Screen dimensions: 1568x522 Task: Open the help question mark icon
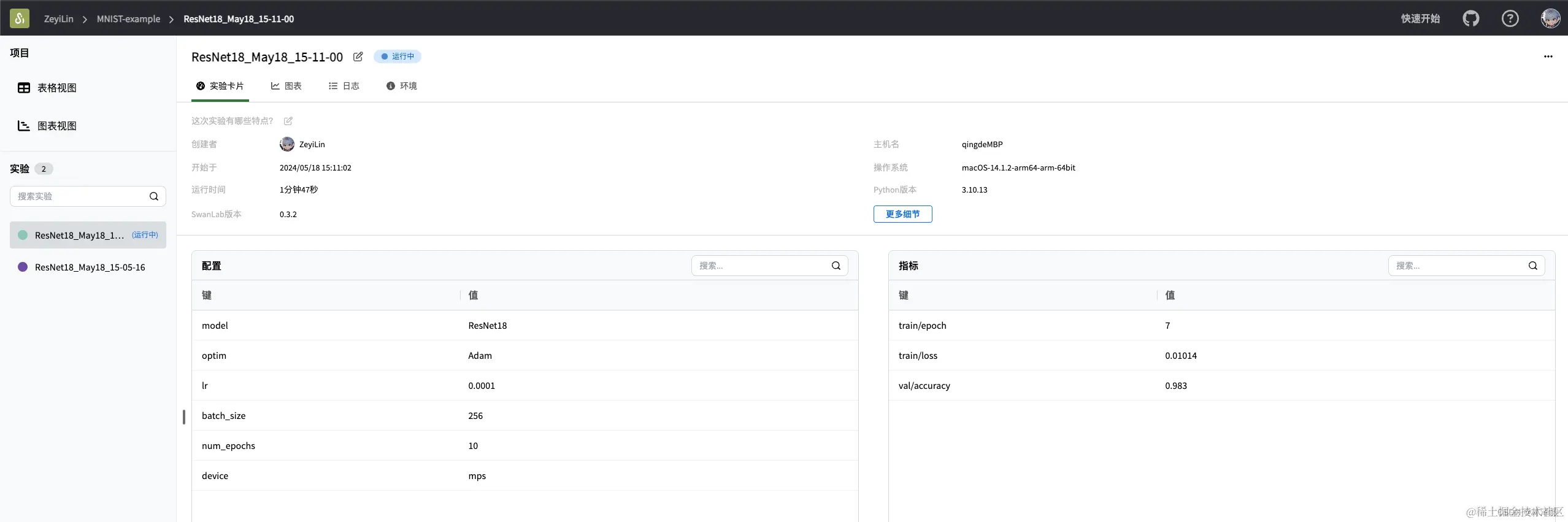point(1510,18)
